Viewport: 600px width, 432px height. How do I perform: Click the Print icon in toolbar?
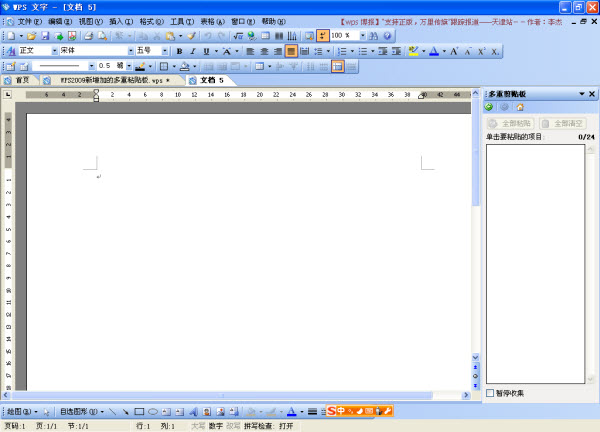click(x=87, y=35)
